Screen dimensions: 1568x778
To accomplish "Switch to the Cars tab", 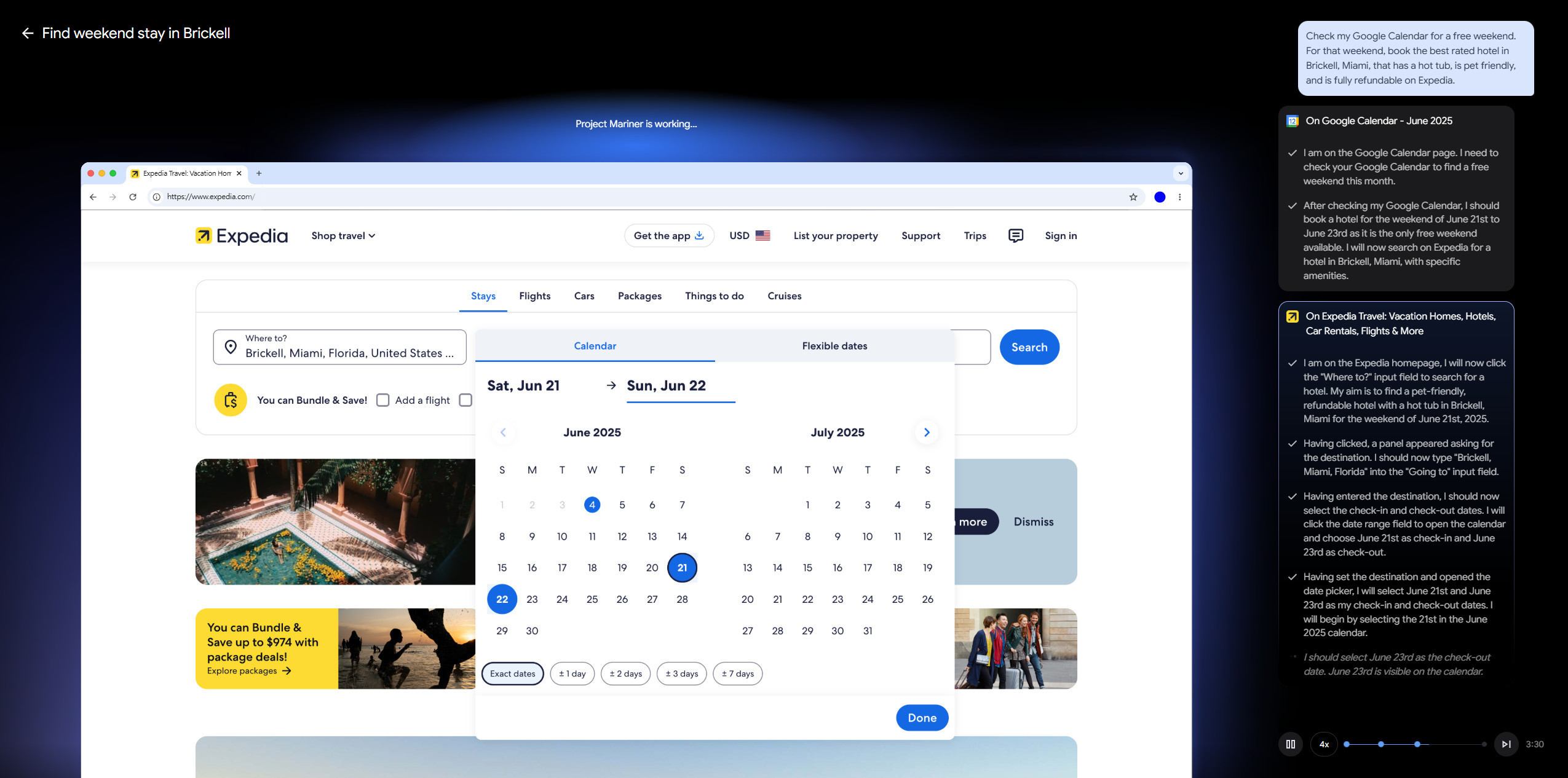I will [x=584, y=296].
